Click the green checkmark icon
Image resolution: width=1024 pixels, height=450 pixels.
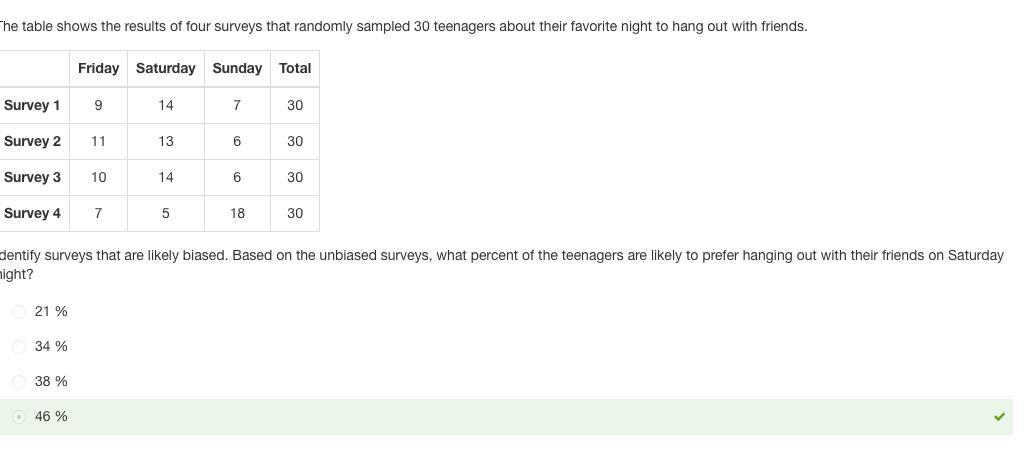pos(999,417)
